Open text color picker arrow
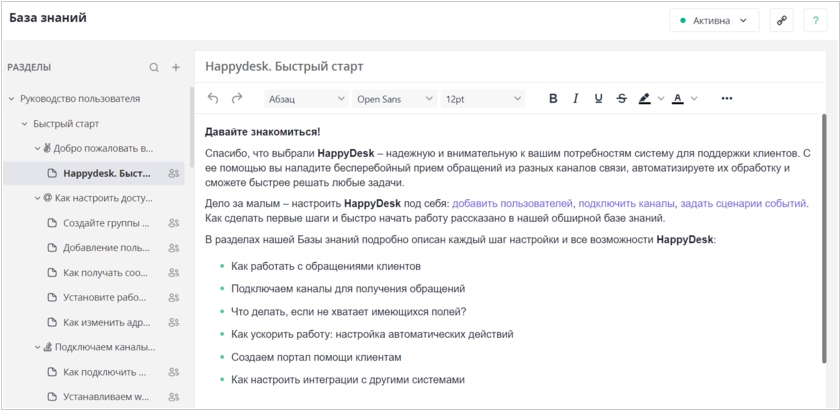 694,99
